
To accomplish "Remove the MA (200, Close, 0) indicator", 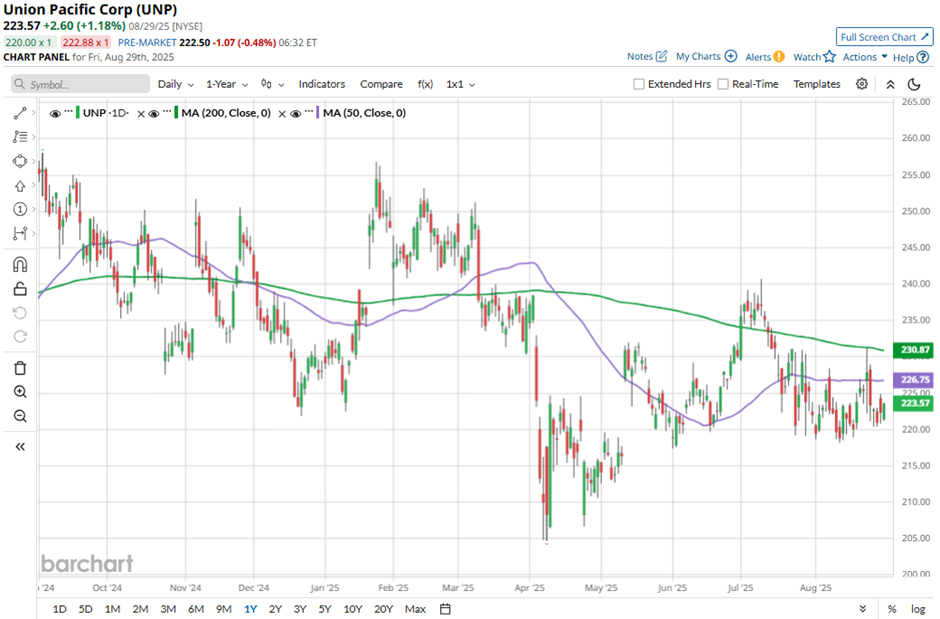I will tap(282, 114).
